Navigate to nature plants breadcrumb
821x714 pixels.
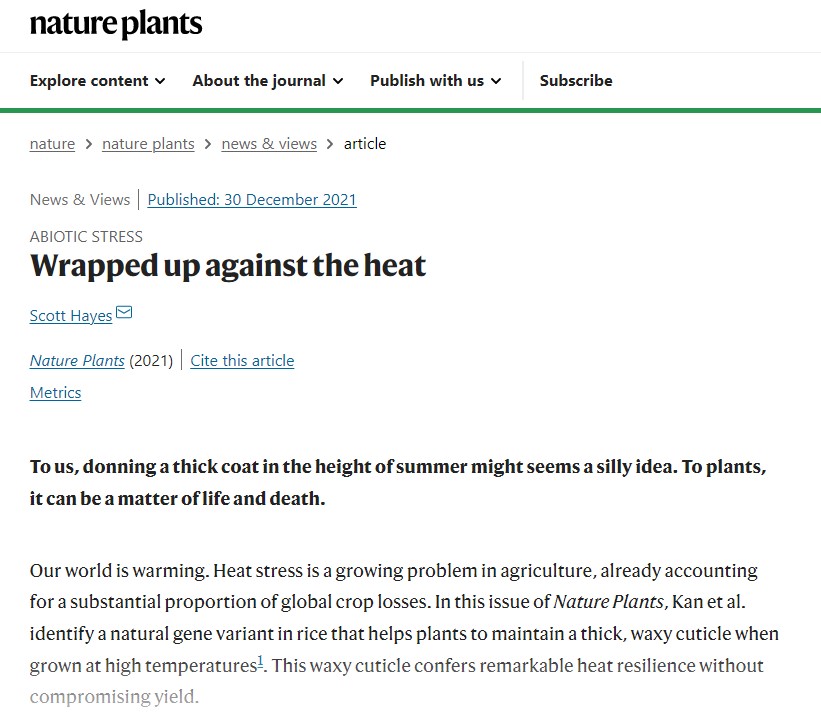(148, 144)
